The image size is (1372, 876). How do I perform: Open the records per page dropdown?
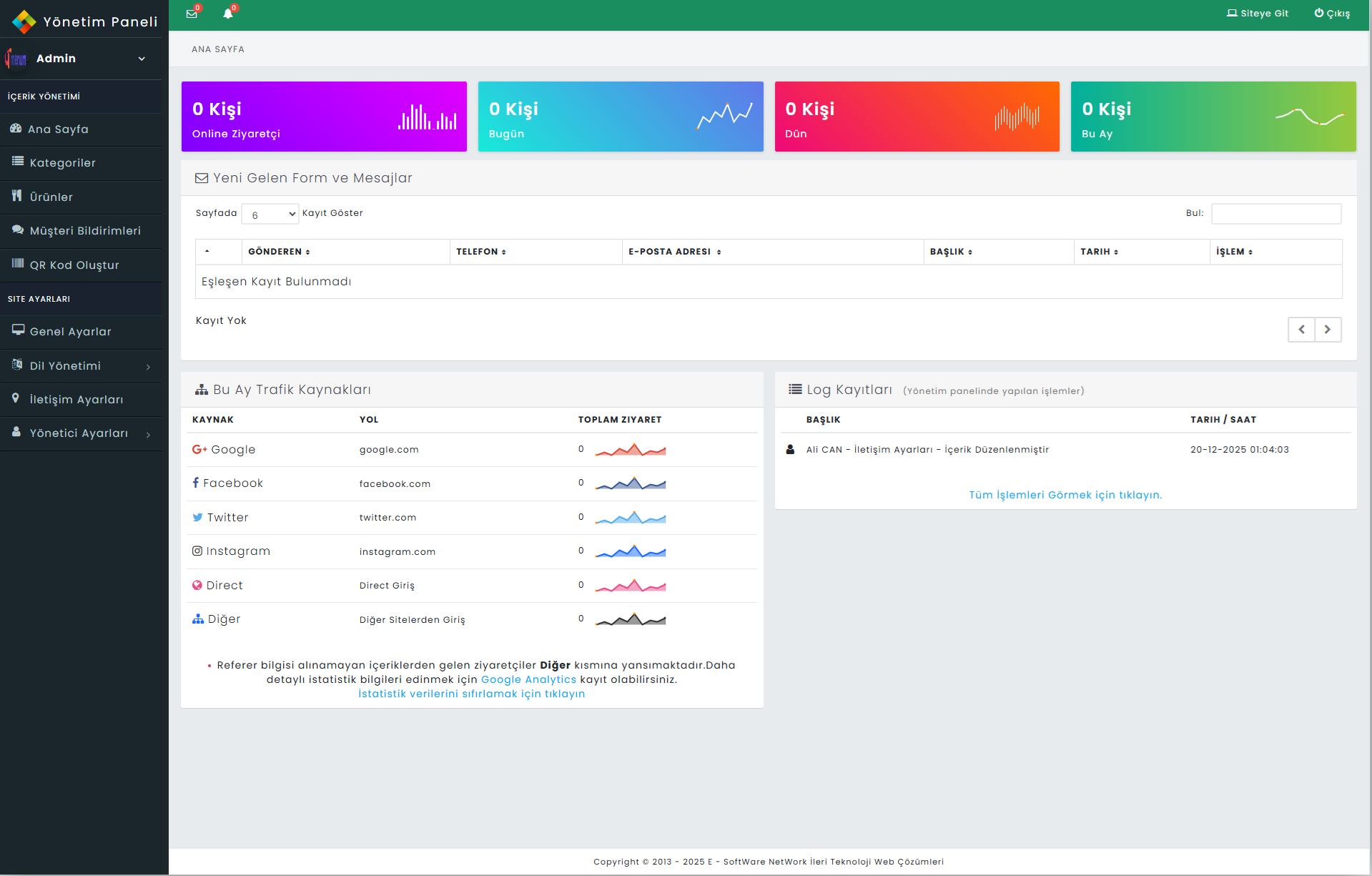tap(270, 214)
